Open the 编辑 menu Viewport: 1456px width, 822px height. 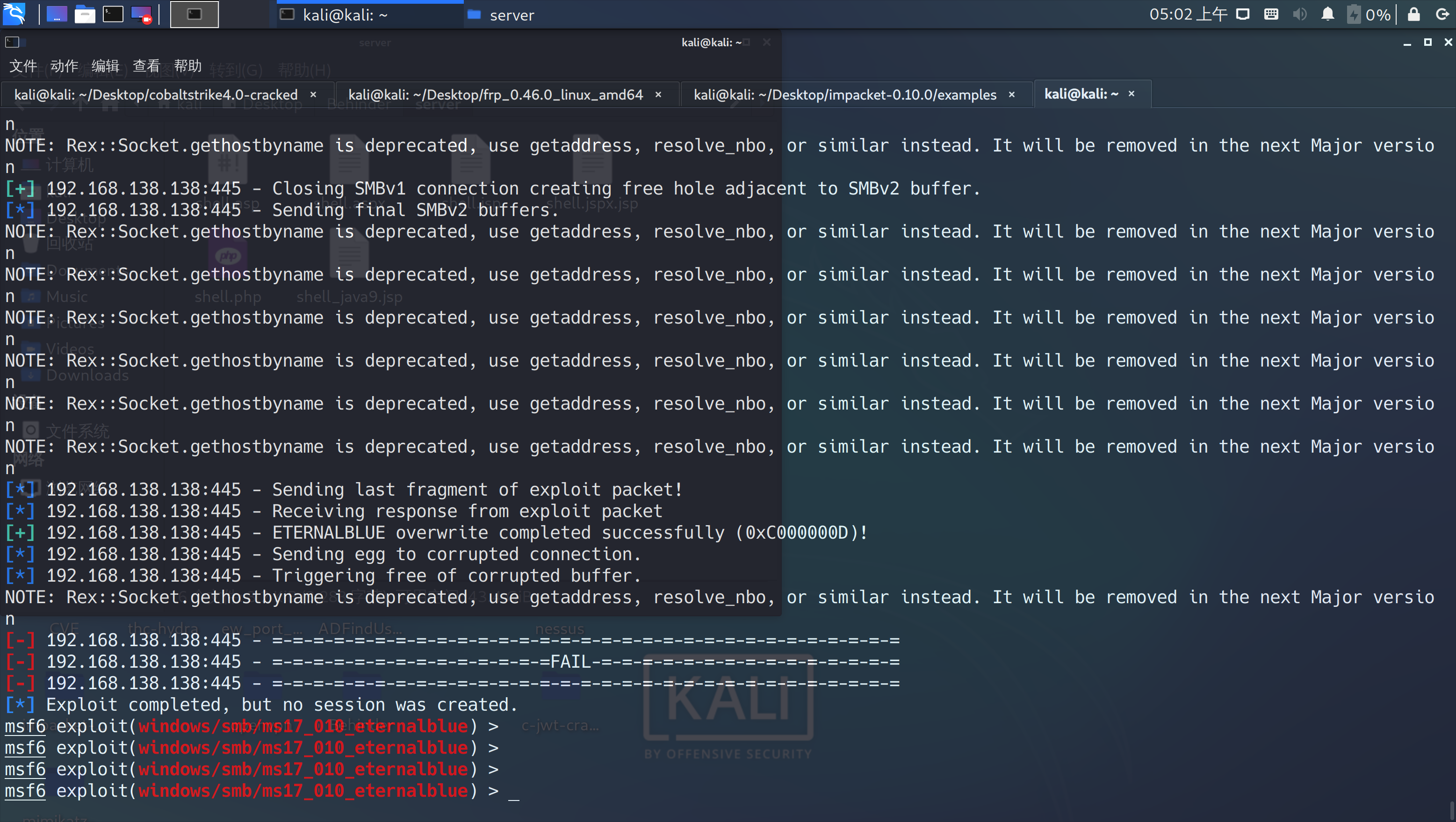(105, 66)
